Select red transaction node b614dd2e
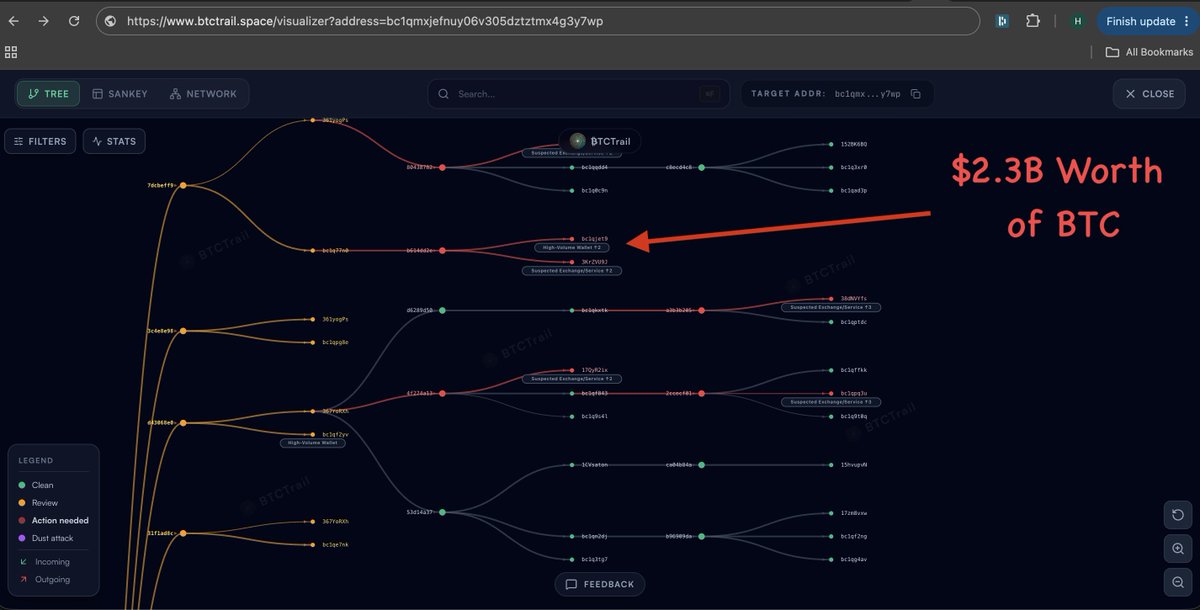The height and width of the screenshot is (610, 1200). point(442,250)
